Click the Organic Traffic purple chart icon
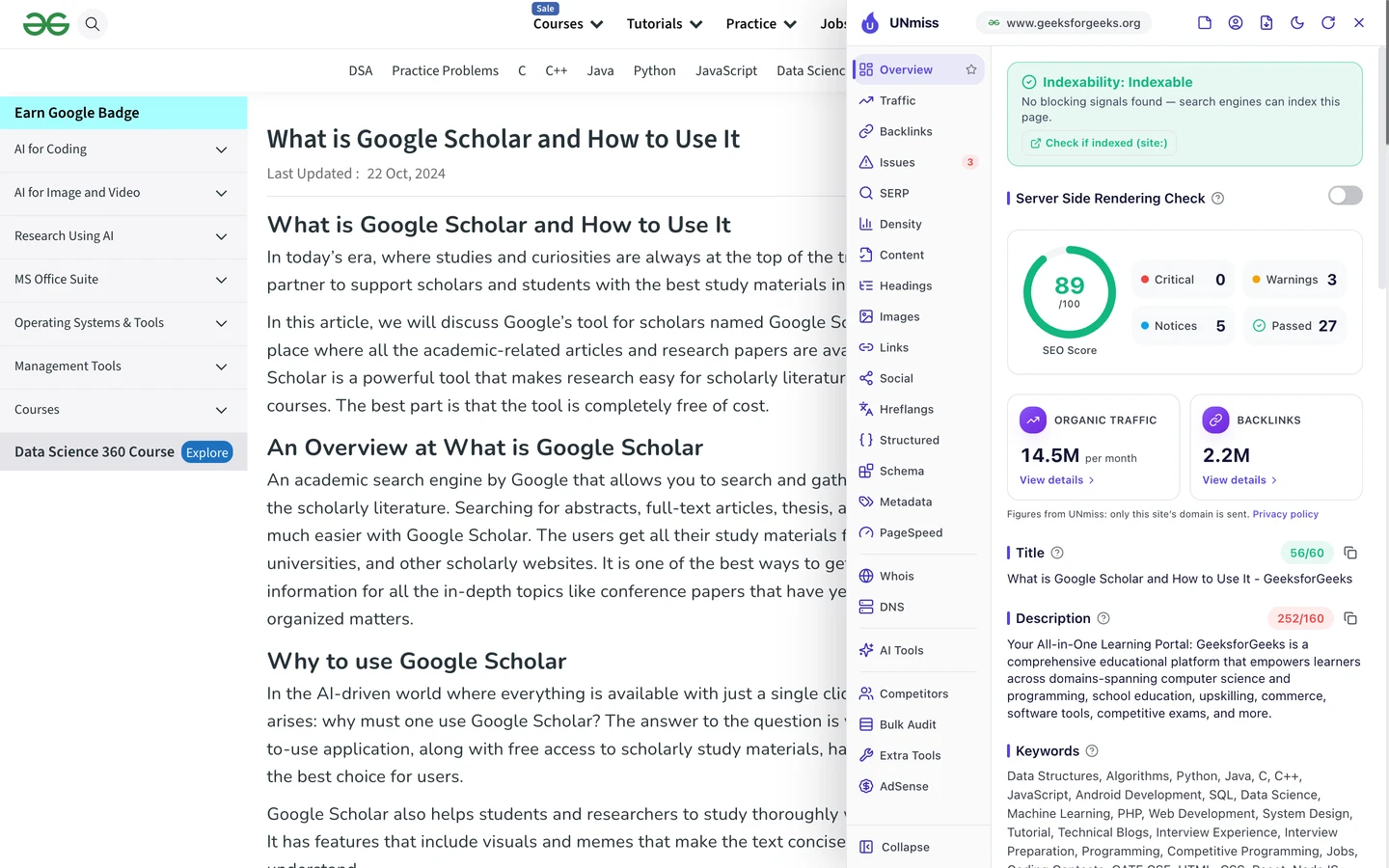The width and height of the screenshot is (1389, 868). coord(1033,420)
